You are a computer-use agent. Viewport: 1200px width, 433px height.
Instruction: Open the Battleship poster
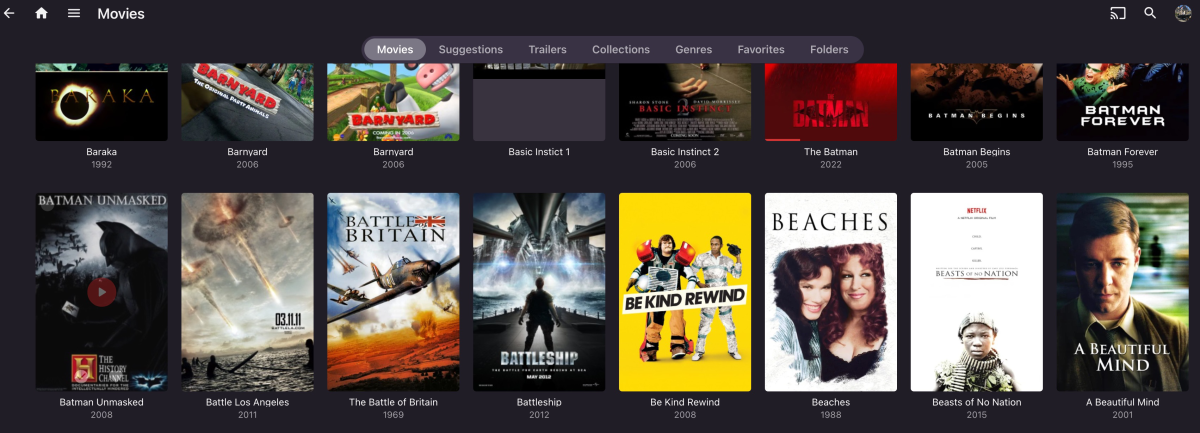[x=539, y=292]
